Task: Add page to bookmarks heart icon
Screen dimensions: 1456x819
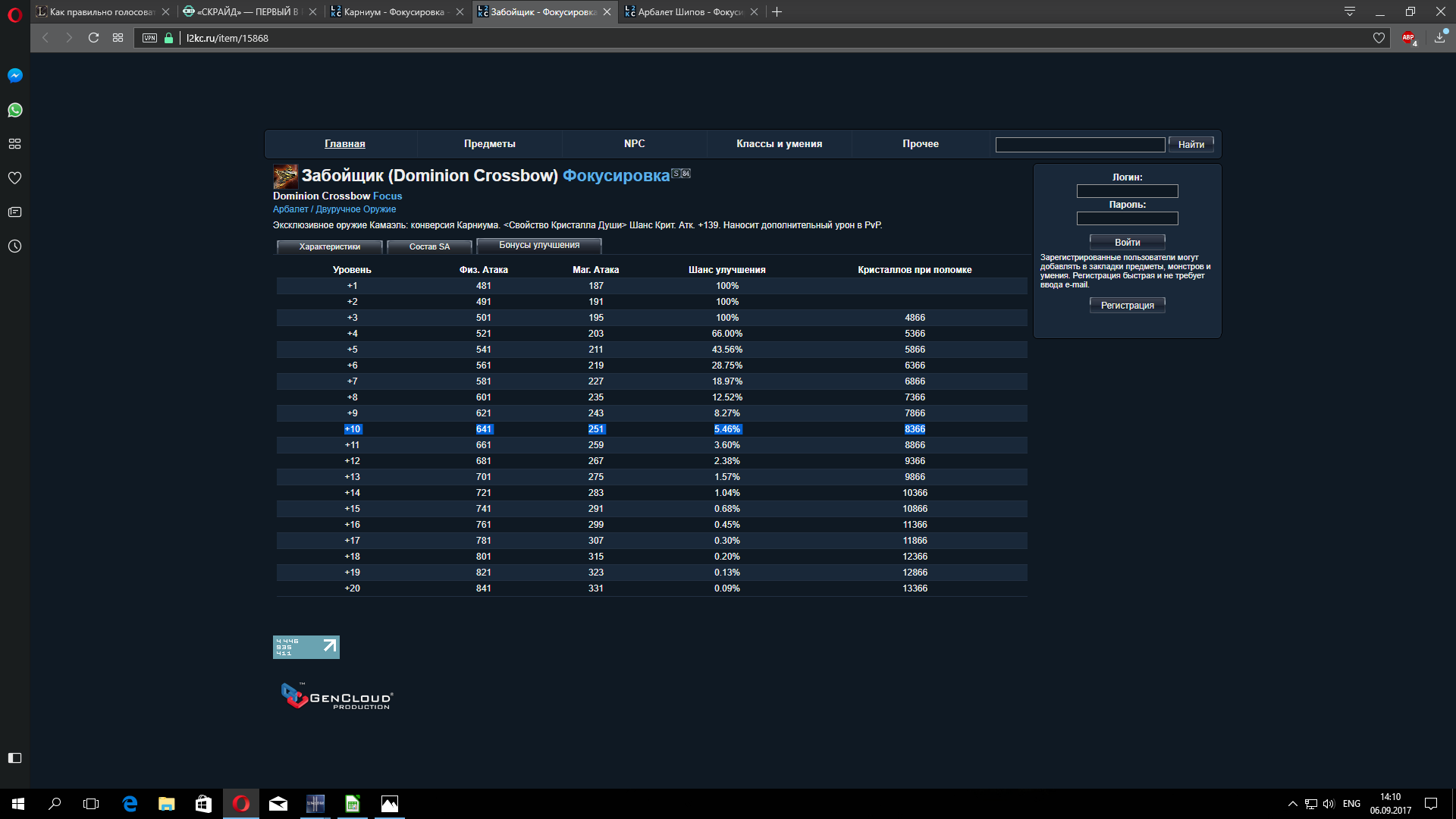Action: (x=1379, y=38)
